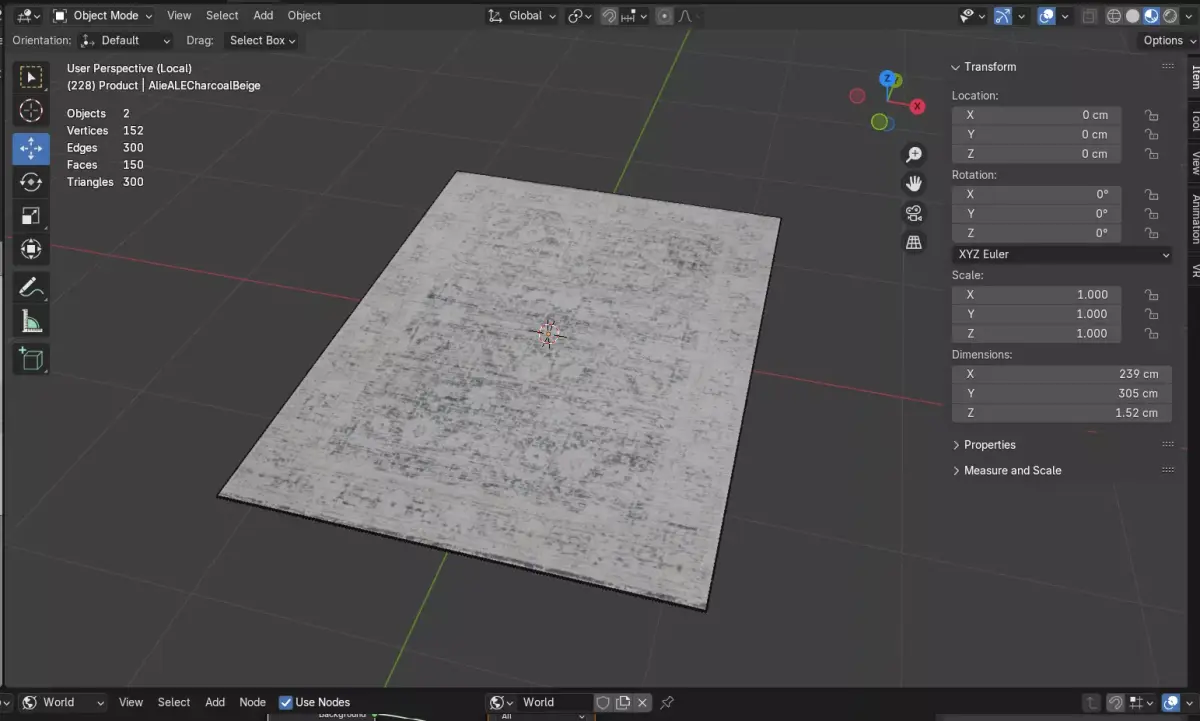The width and height of the screenshot is (1200, 721).
Task: Click the zoom viewport magnifier icon
Action: tap(914, 154)
